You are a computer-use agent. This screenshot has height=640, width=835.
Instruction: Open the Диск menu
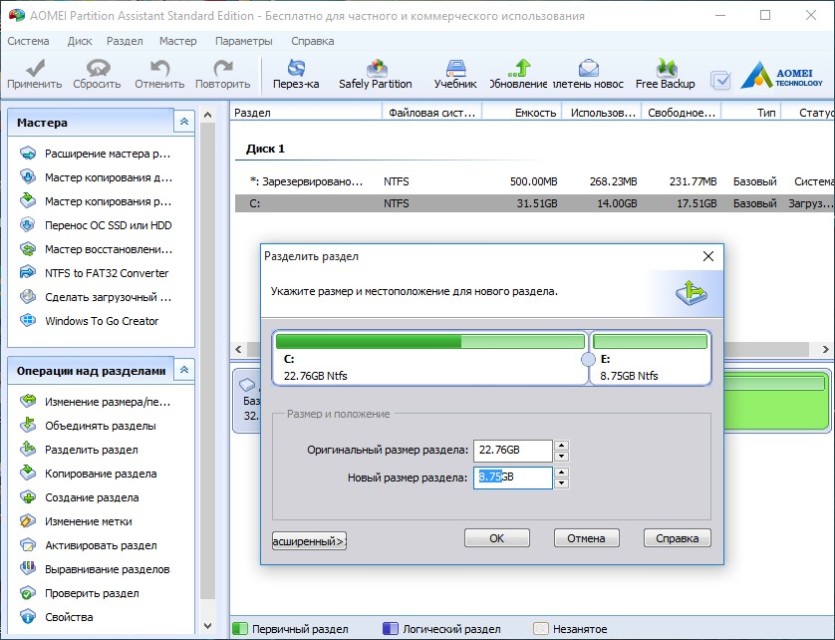79,41
